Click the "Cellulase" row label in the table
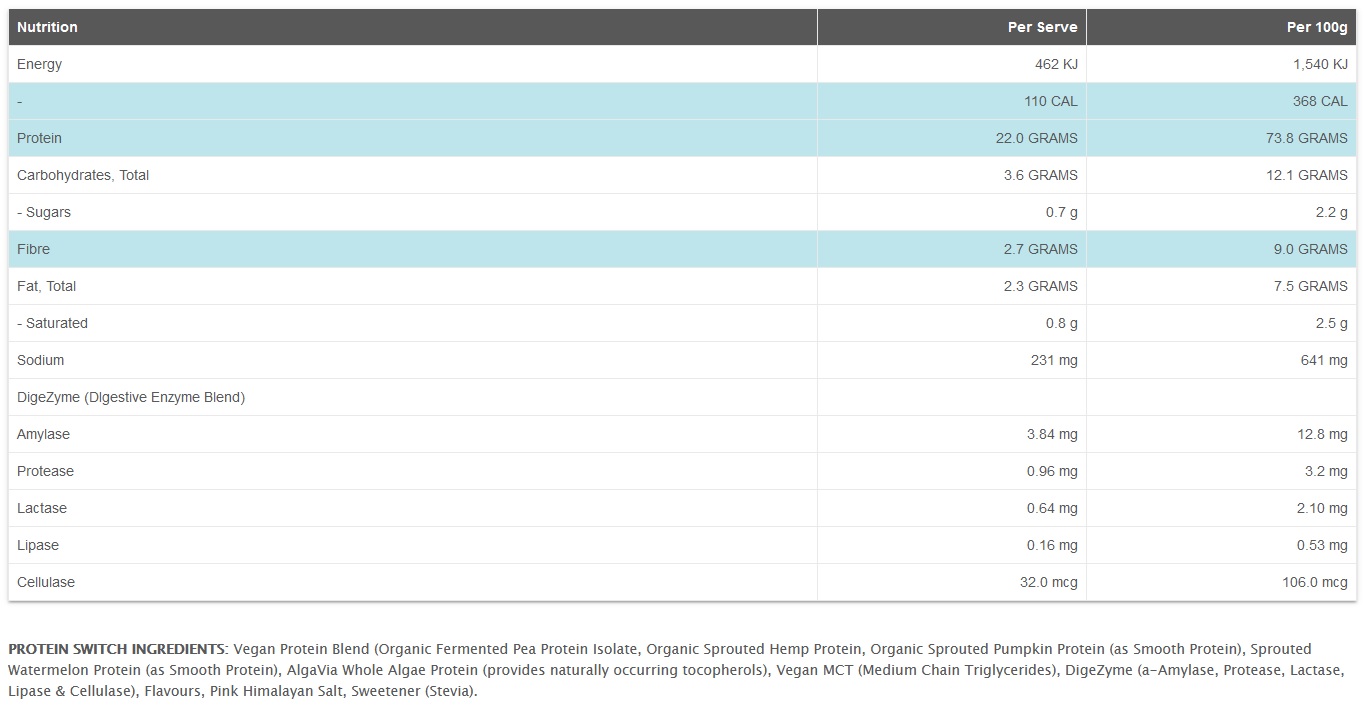 [x=46, y=582]
